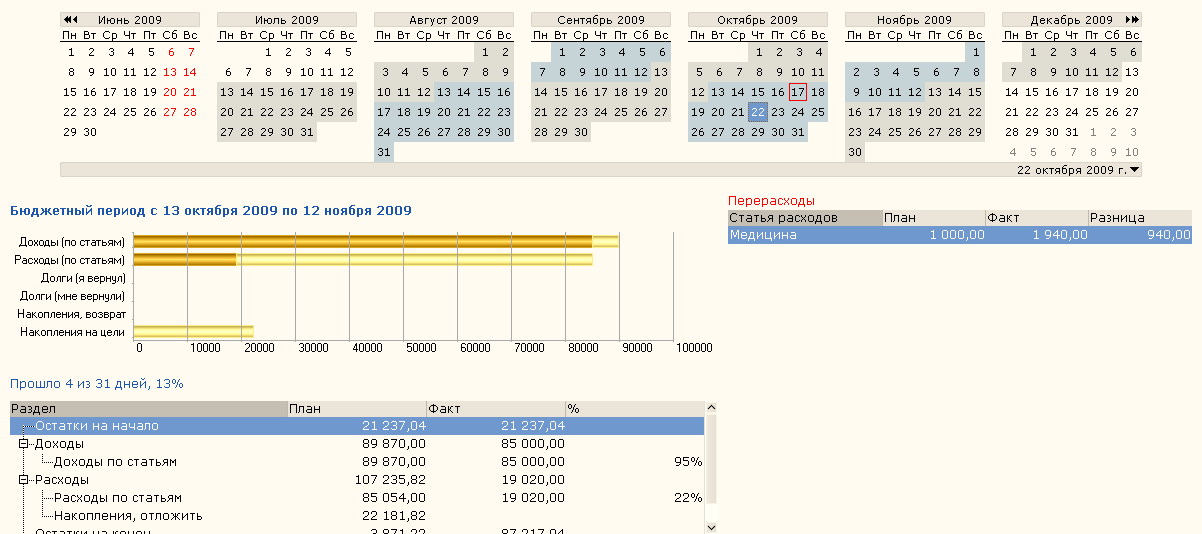Select the Накопления, отложить row
Screen dimensions: 1202x534
click(x=357, y=516)
